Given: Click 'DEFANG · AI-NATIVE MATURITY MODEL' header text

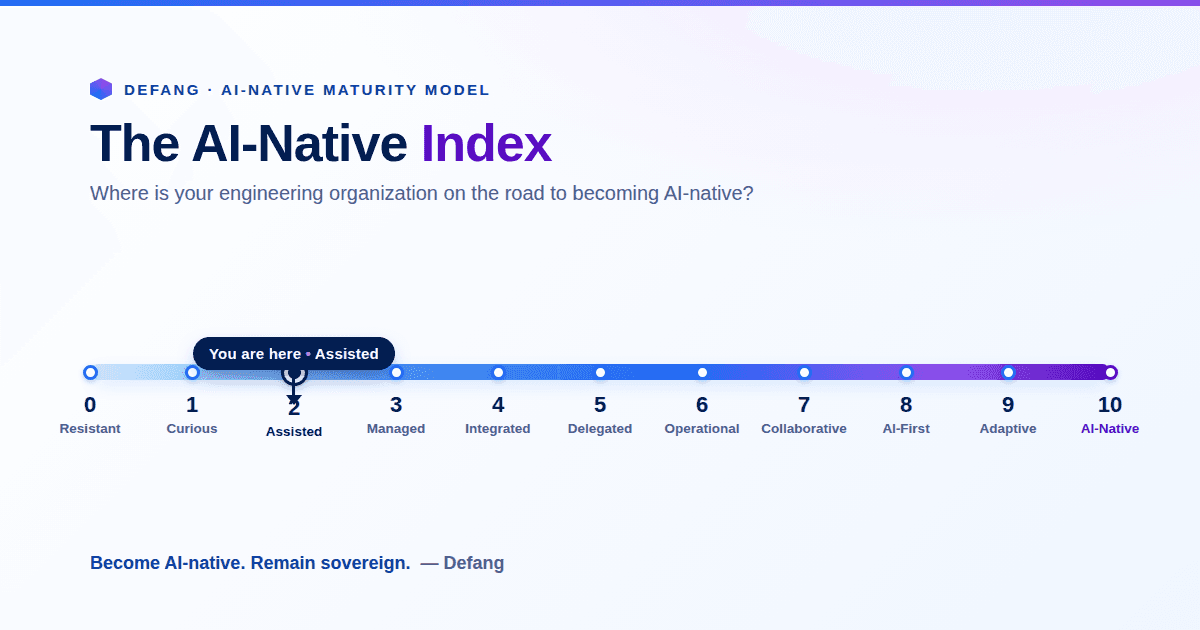Looking at the screenshot, I should (x=307, y=90).
